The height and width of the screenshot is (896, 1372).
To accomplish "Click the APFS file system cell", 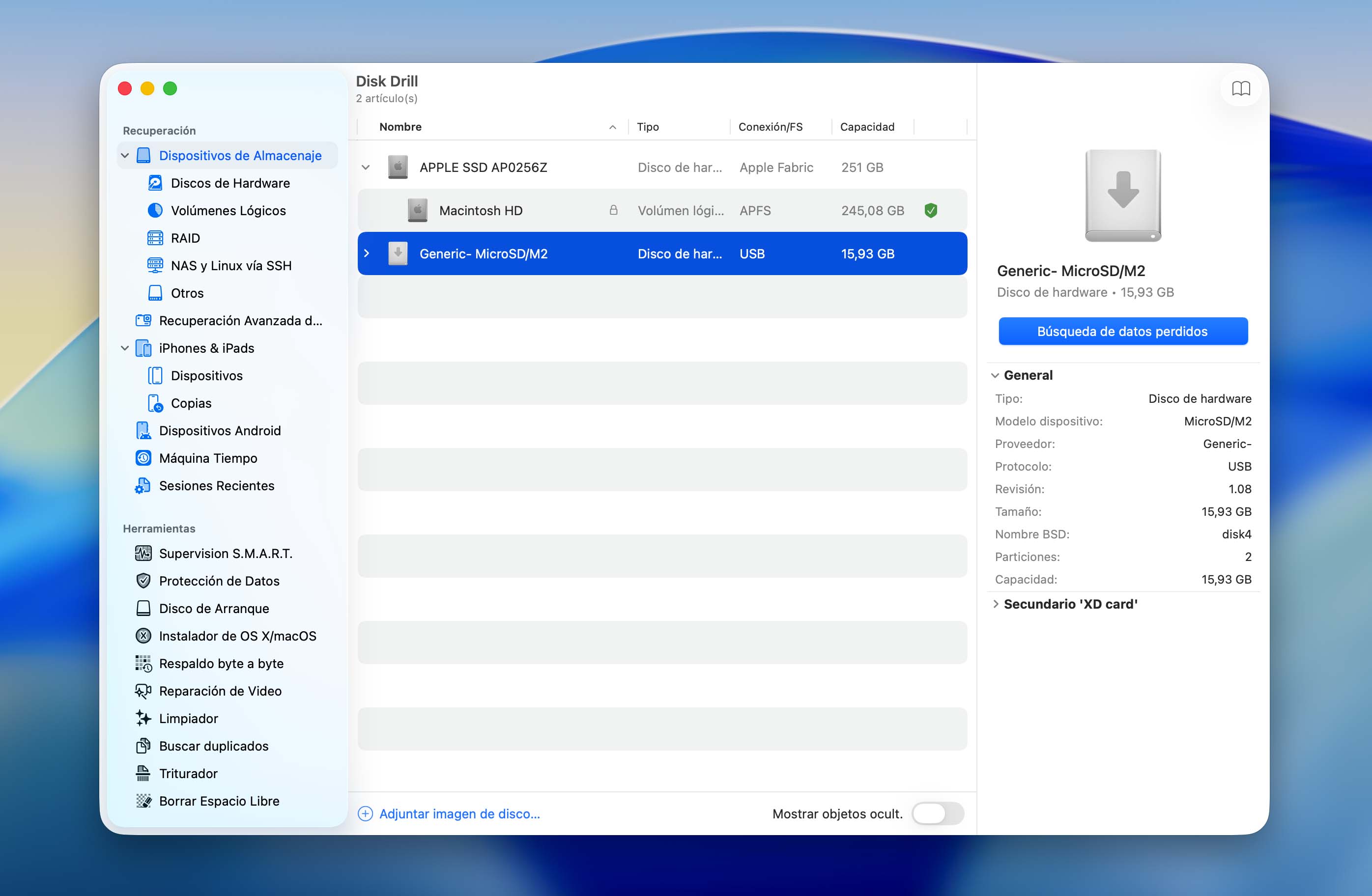I will click(x=755, y=211).
